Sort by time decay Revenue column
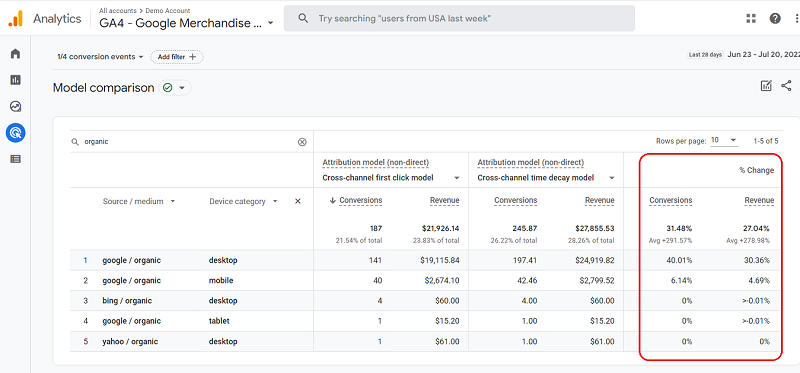This screenshot has width=800, height=373. click(599, 201)
